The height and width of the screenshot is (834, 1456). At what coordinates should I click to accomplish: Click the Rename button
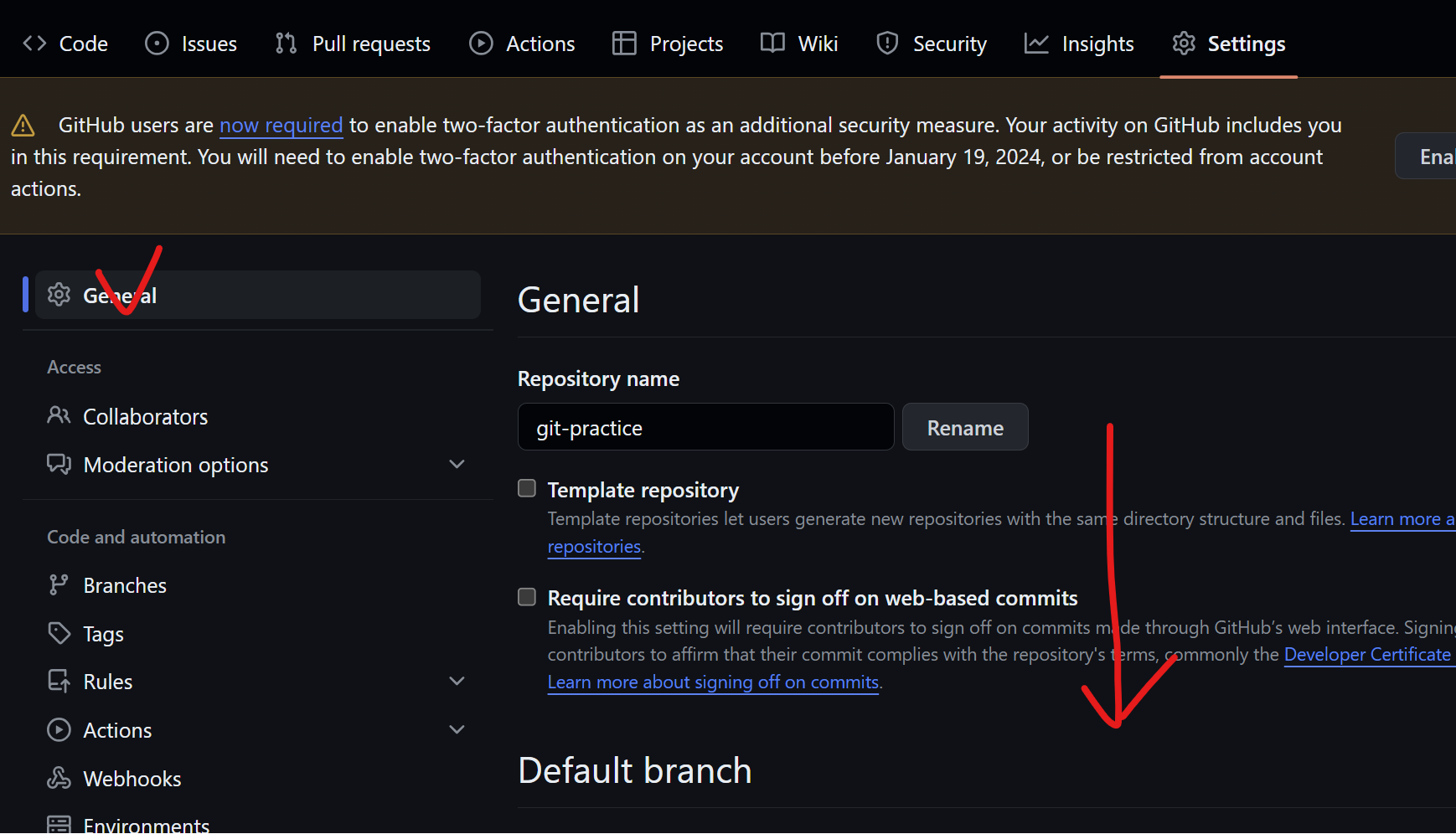pos(965,427)
